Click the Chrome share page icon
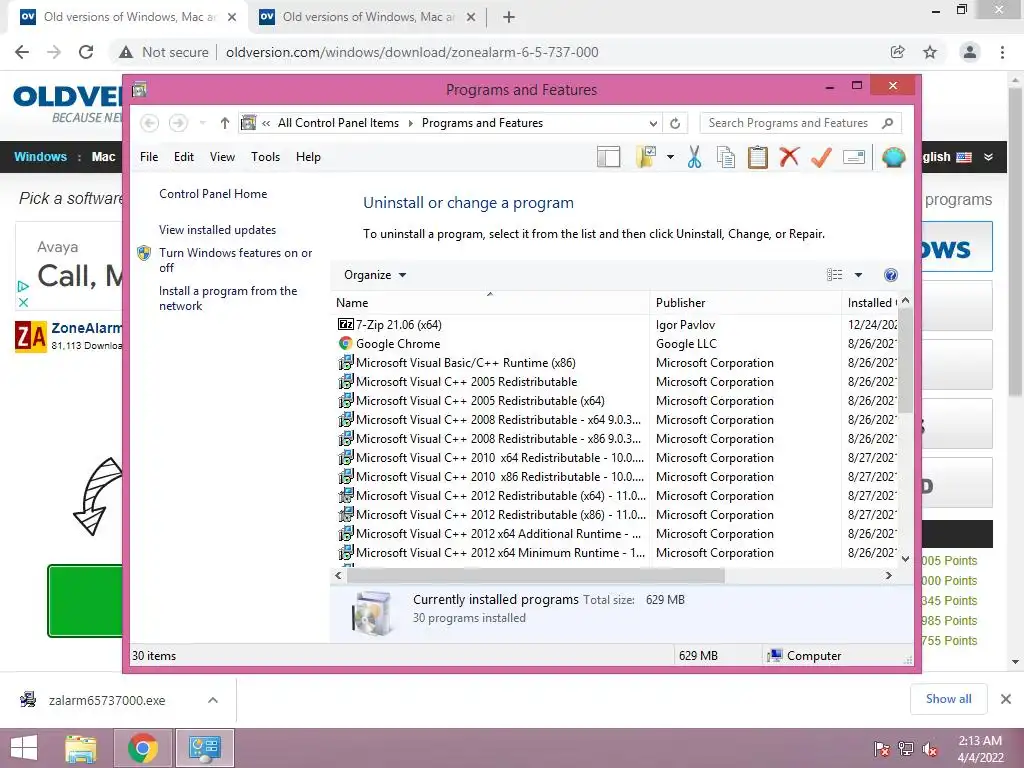Viewport: 1024px width, 768px height. click(897, 52)
